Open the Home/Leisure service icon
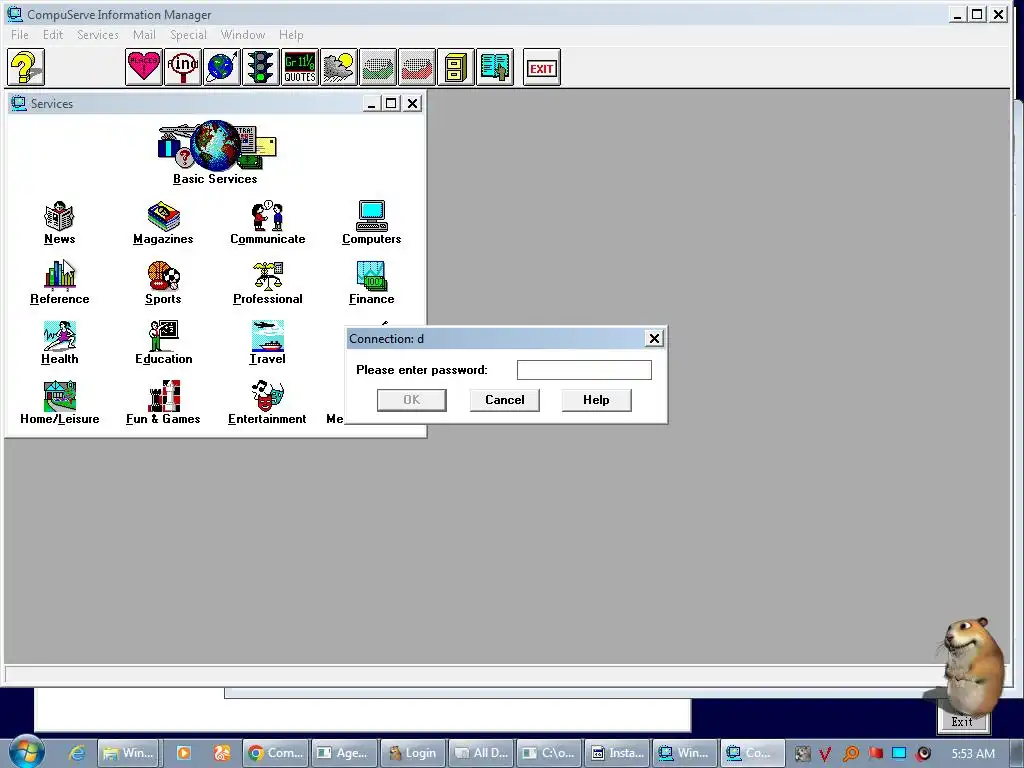 tap(59, 403)
